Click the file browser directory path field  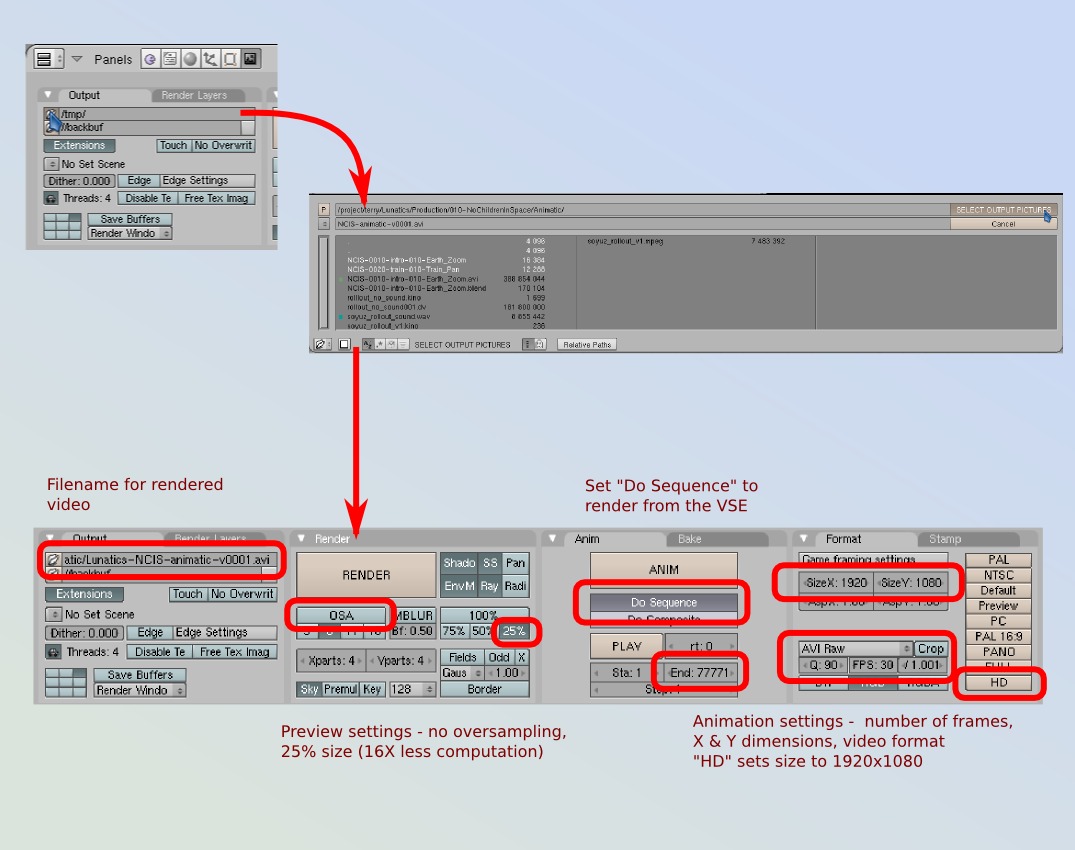pyautogui.click(x=642, y=210)
